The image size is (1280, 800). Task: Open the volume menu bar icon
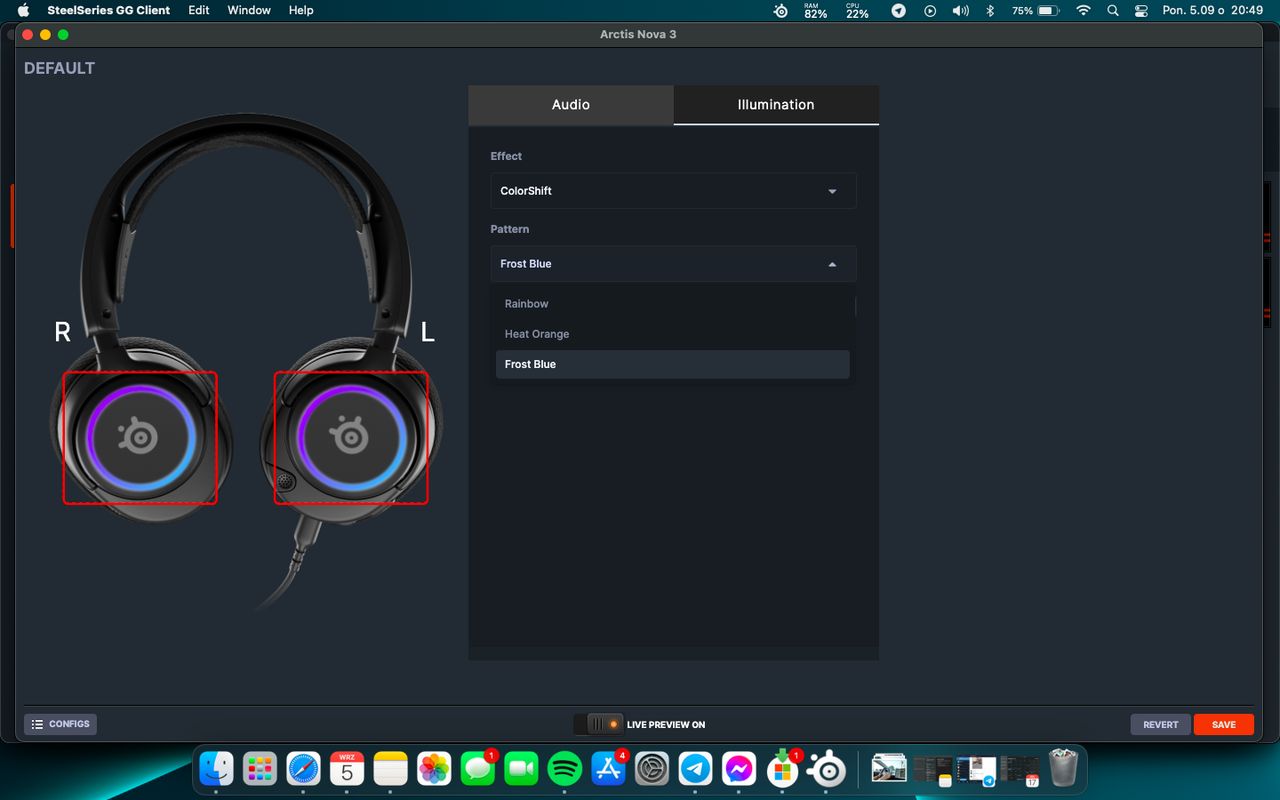960,10
